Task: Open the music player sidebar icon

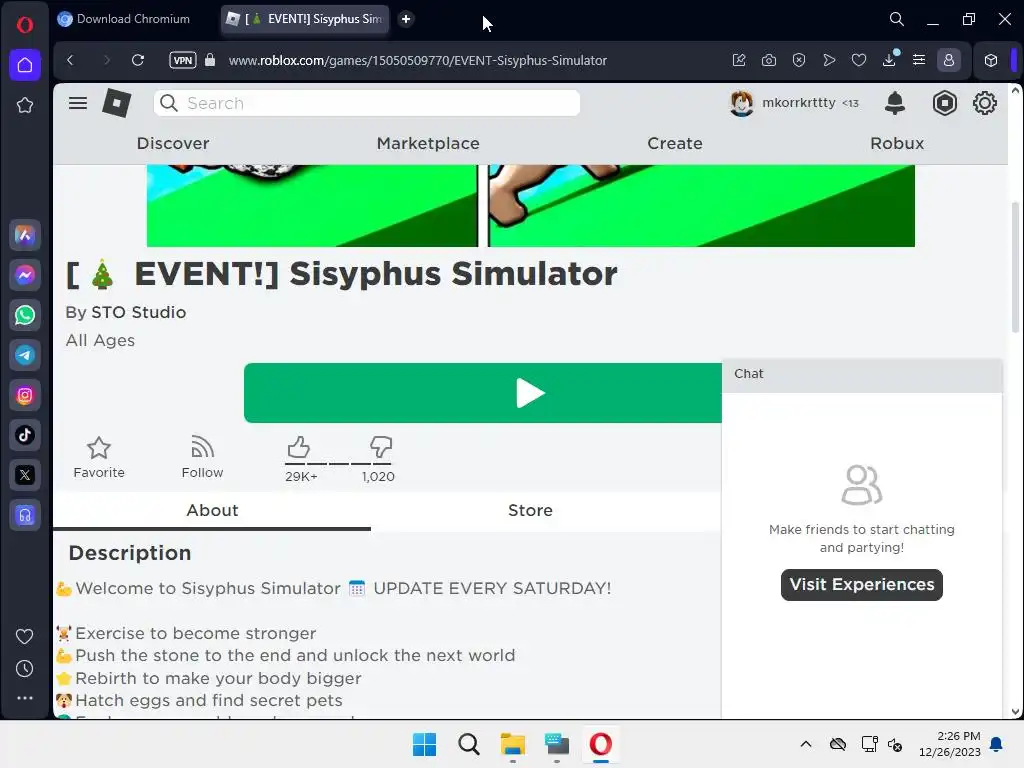Action: [25, 515]
